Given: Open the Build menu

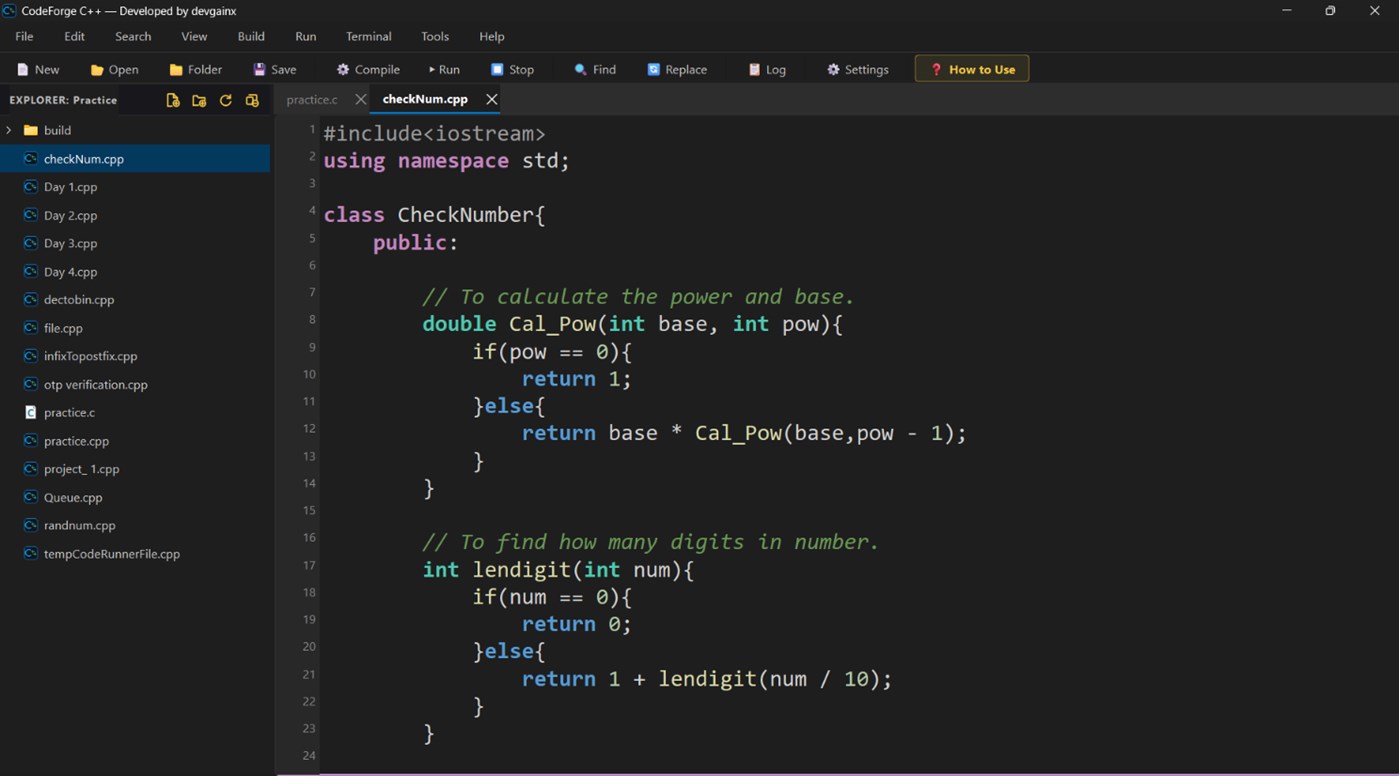Looking at the screenshot, I should tap(251, 36).
